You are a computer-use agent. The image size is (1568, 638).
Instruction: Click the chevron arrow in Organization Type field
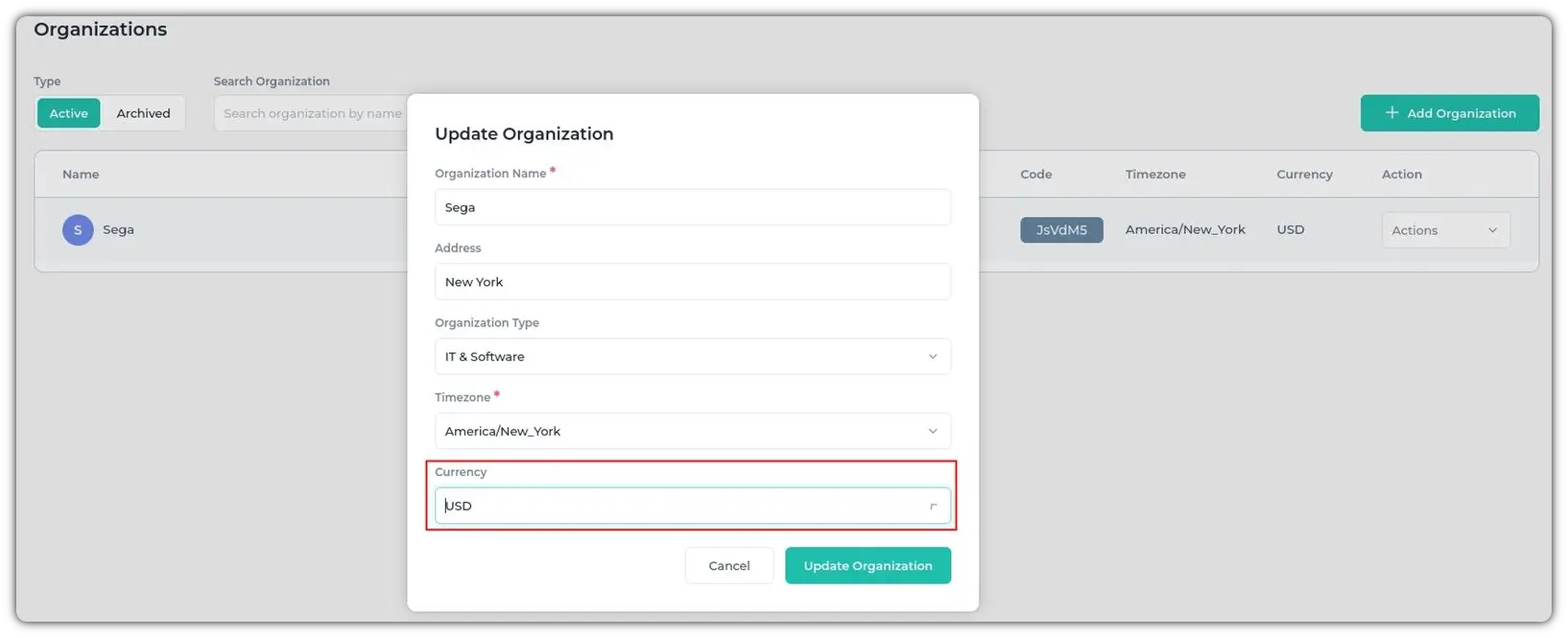point(932,357)
